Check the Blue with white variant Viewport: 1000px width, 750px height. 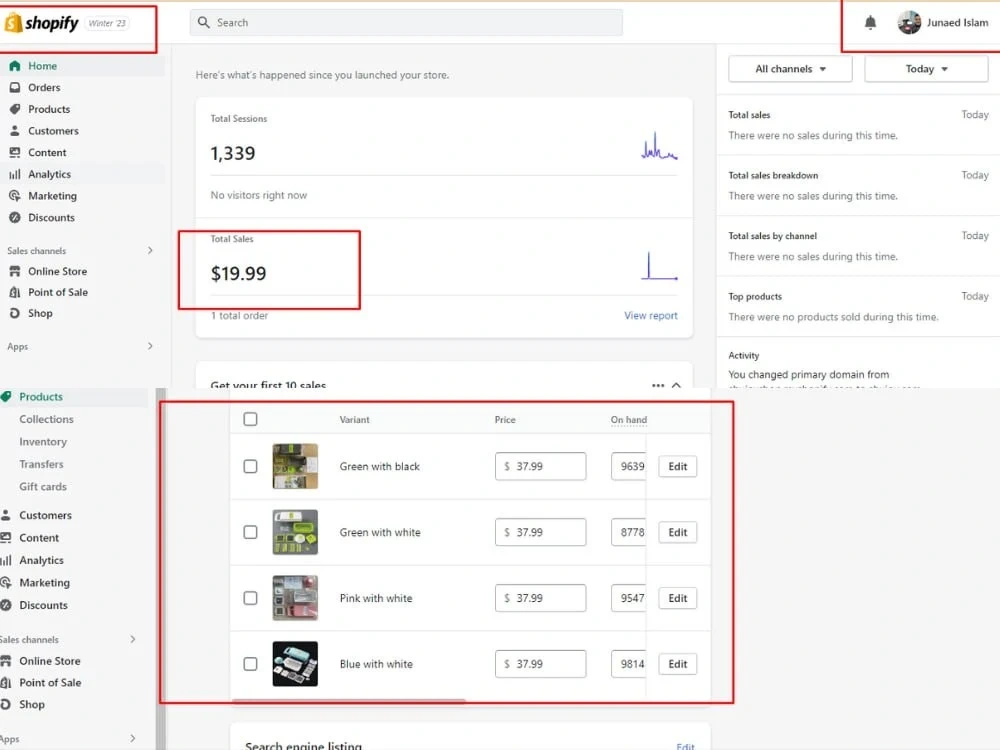(x=251, y=664)
